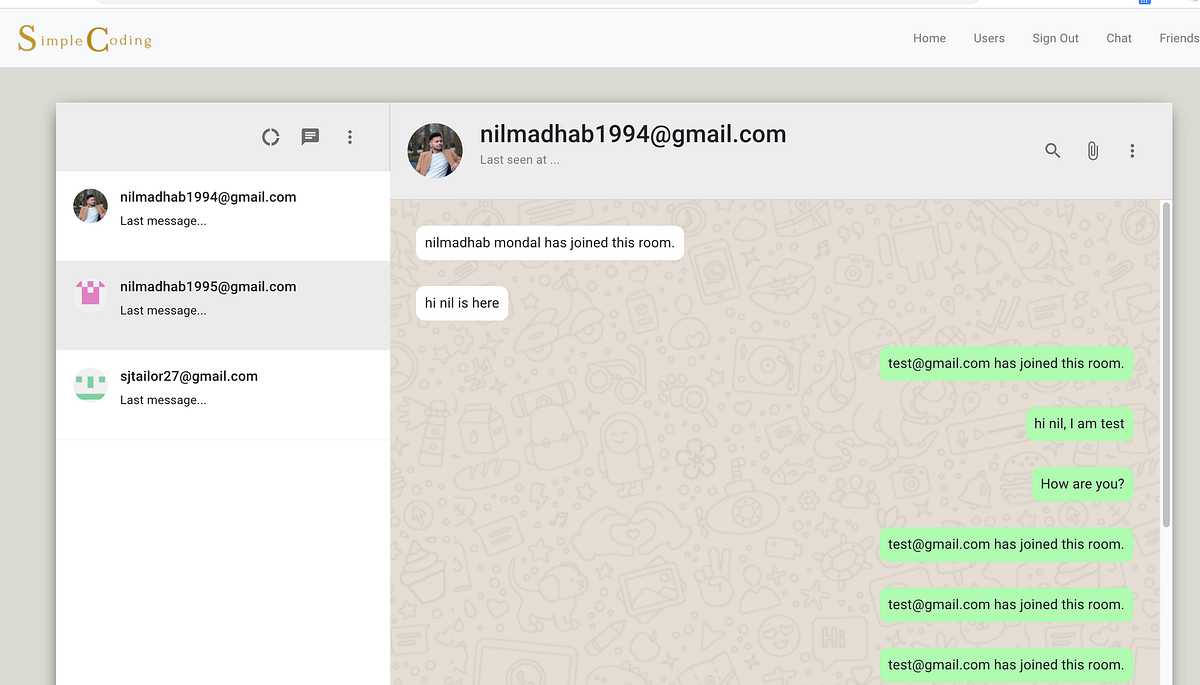The height and width of the screenshot is (685, 1200).
Task: Open nilmadhab1994's profile picture in the header
Action: click(x=435, y=150)
